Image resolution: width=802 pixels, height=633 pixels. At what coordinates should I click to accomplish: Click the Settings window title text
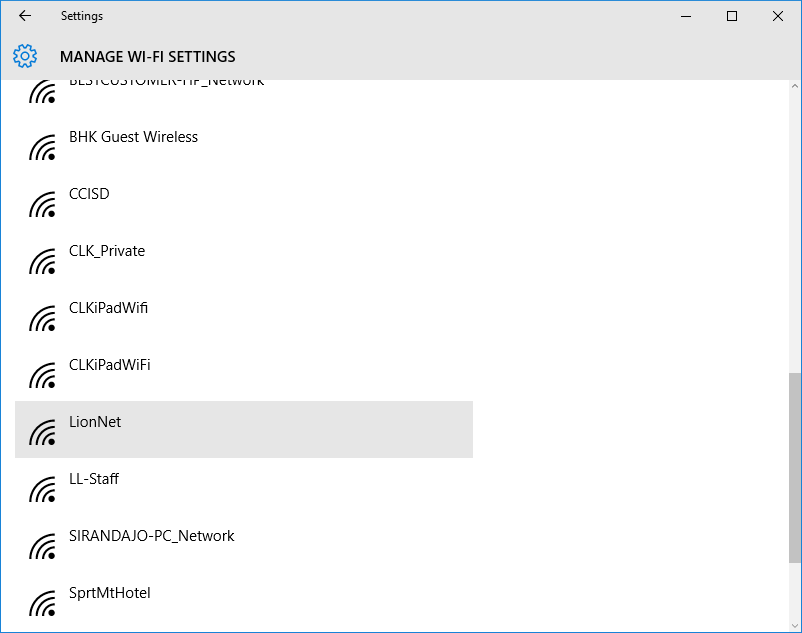[x=82, y=16]
